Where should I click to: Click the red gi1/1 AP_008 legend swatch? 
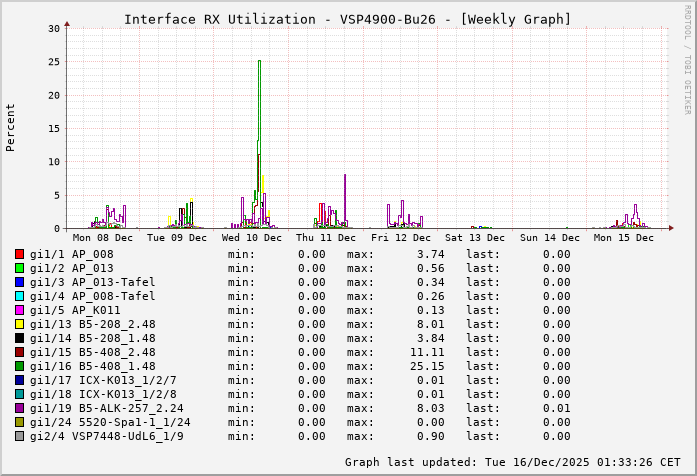pyautogui.click(x=19, y=254)
